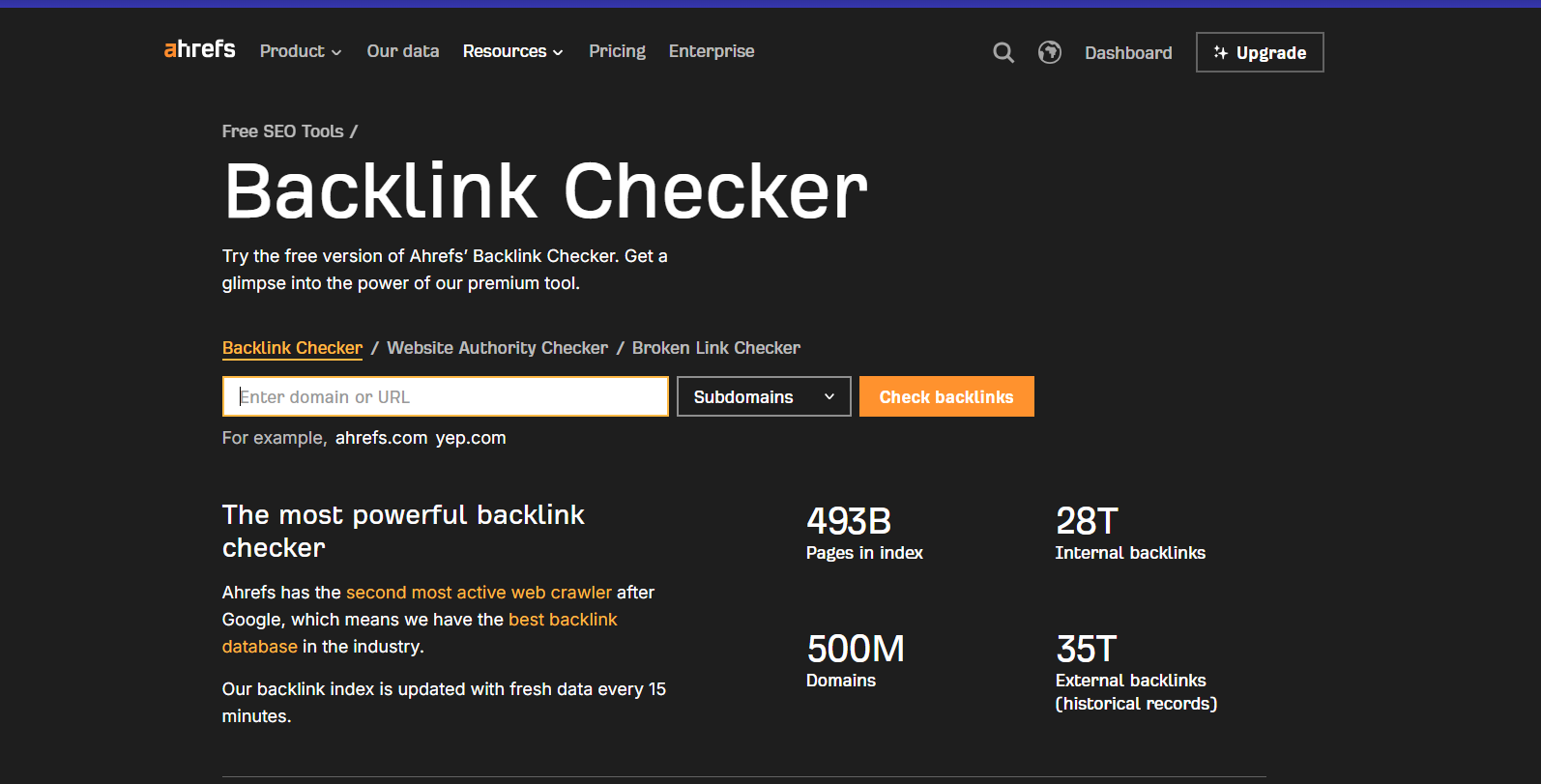The width and height of the screenshot is (1541, 784).
Task: Use the yep.com example link
Action: (471, 438)
